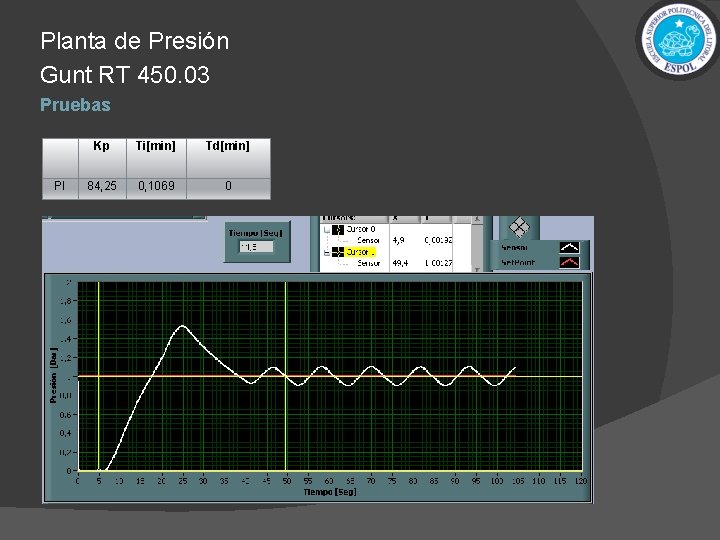
Task: Click the Presión [Bar] y-axis label
Action: point(54,376)
